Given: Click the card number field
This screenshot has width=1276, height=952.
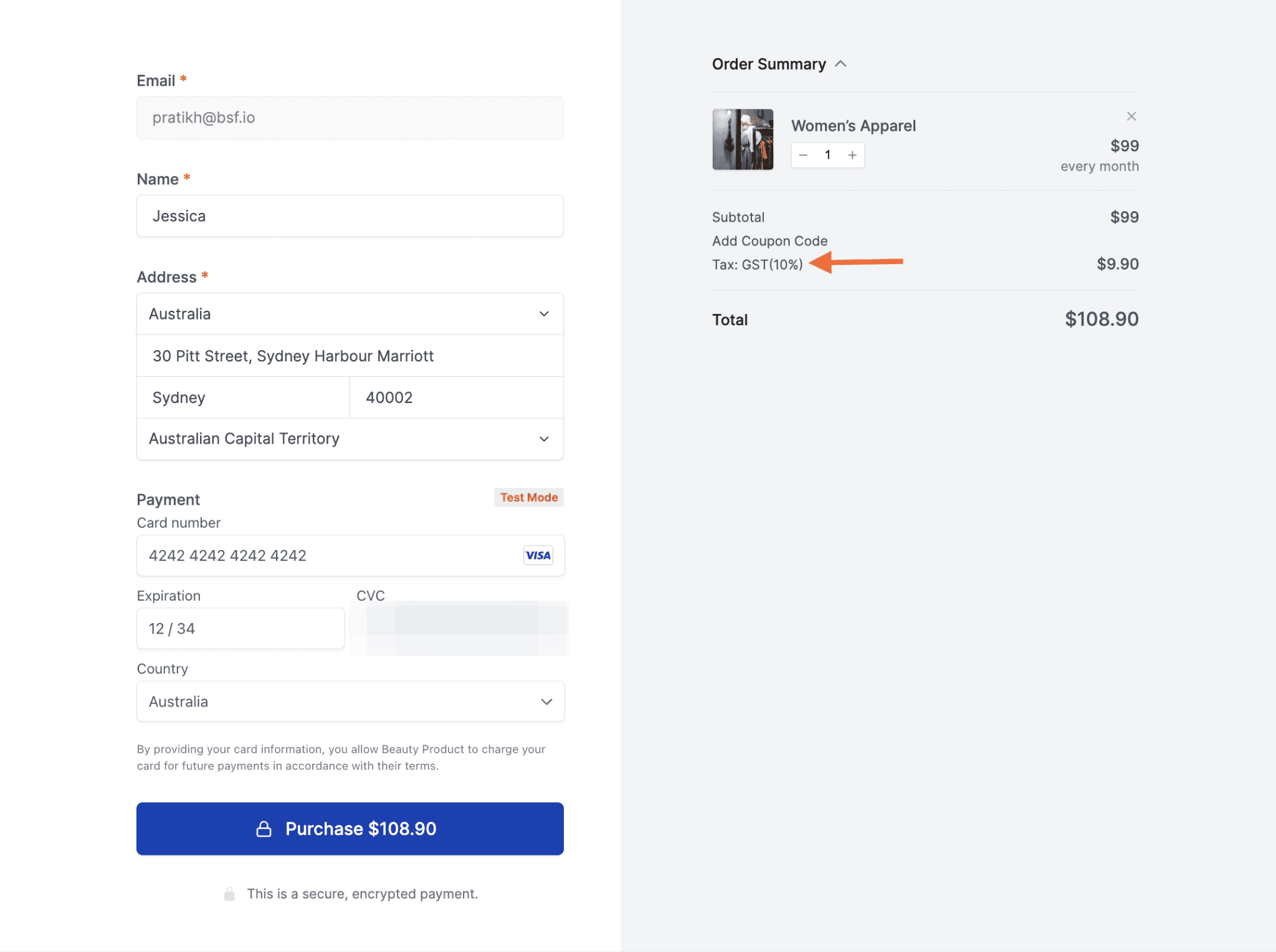Looking at the screenshot, I should [330, 555].
